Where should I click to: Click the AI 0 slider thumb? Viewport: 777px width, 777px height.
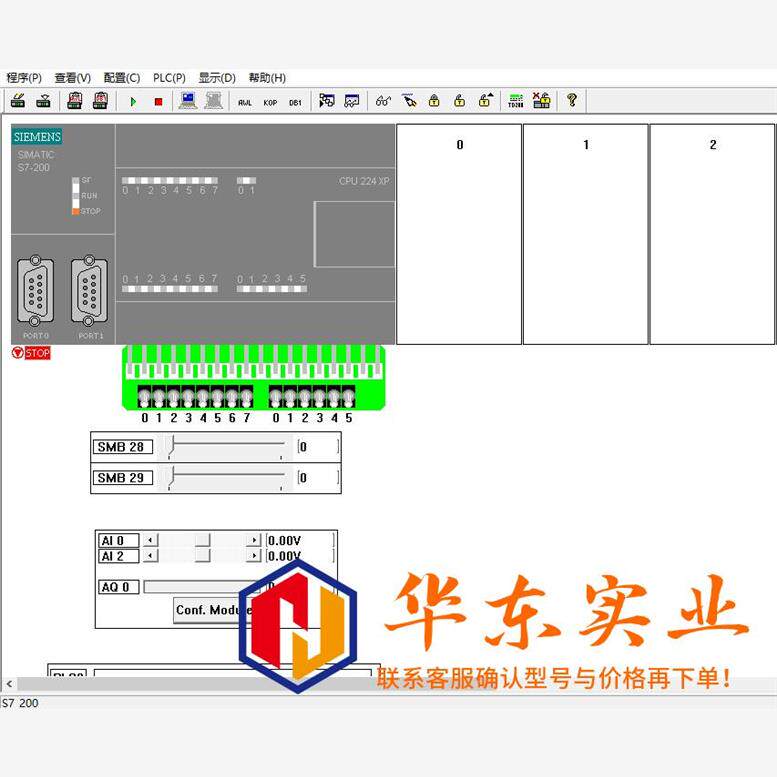[x=203, y=540]
